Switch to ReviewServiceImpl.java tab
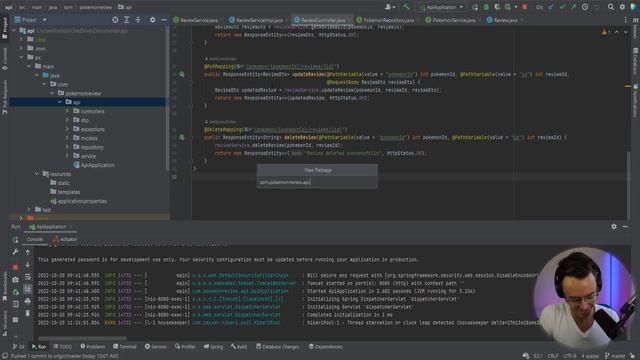This screenshot has height=360, width=640. click(x=258, y=20)
